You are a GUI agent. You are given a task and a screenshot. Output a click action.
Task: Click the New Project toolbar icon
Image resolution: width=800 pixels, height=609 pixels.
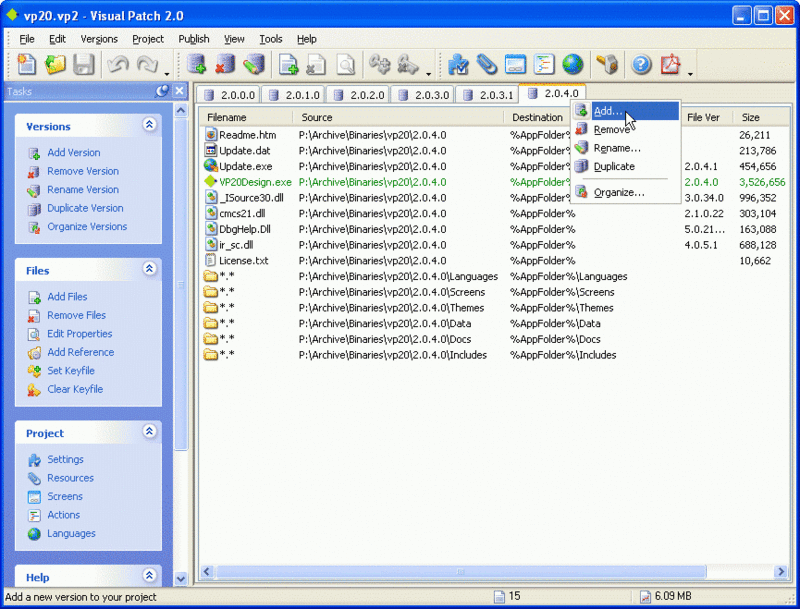point(27,65)
